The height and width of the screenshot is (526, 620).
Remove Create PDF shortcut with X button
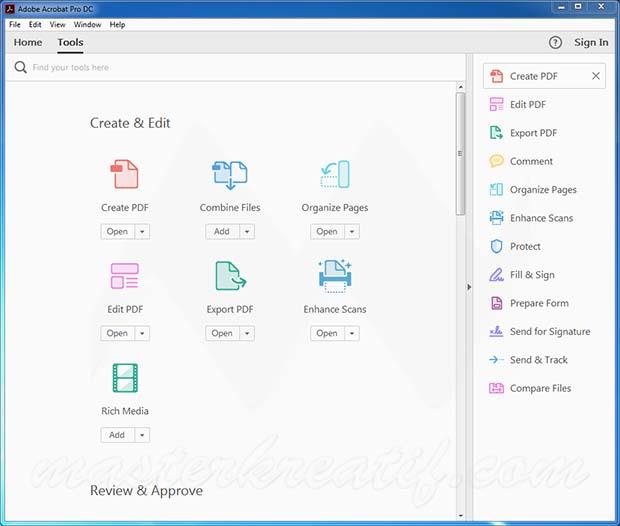[596, 76]
